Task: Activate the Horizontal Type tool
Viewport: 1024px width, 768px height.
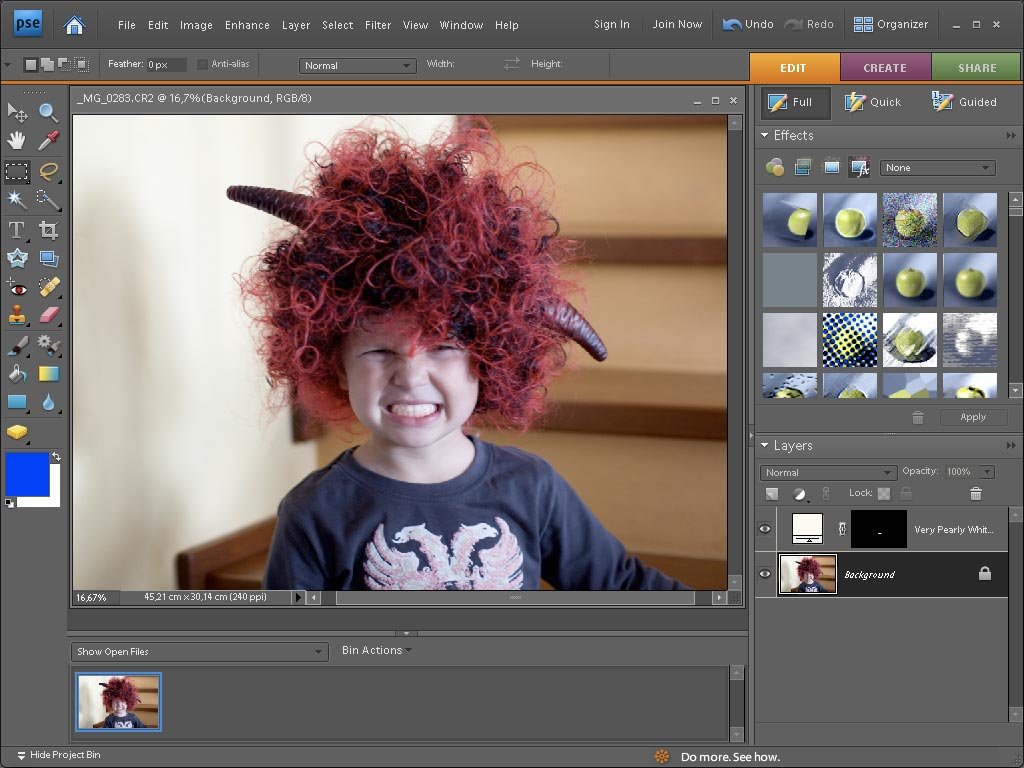Action: pos(17,230)
